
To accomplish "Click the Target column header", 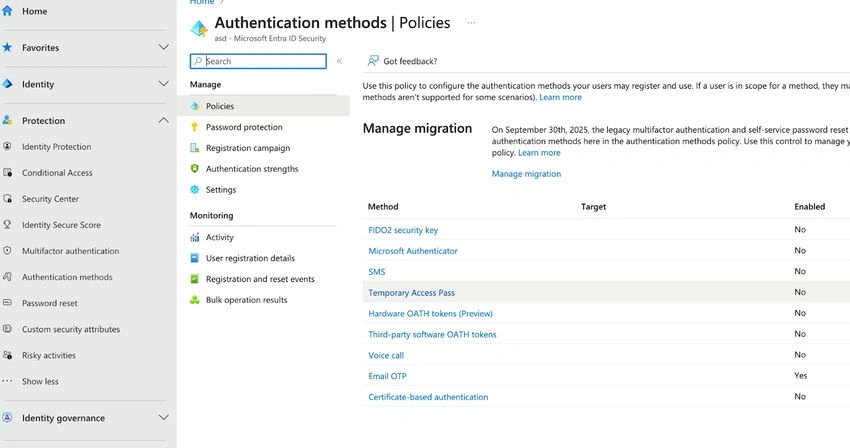I will [594, 207].
